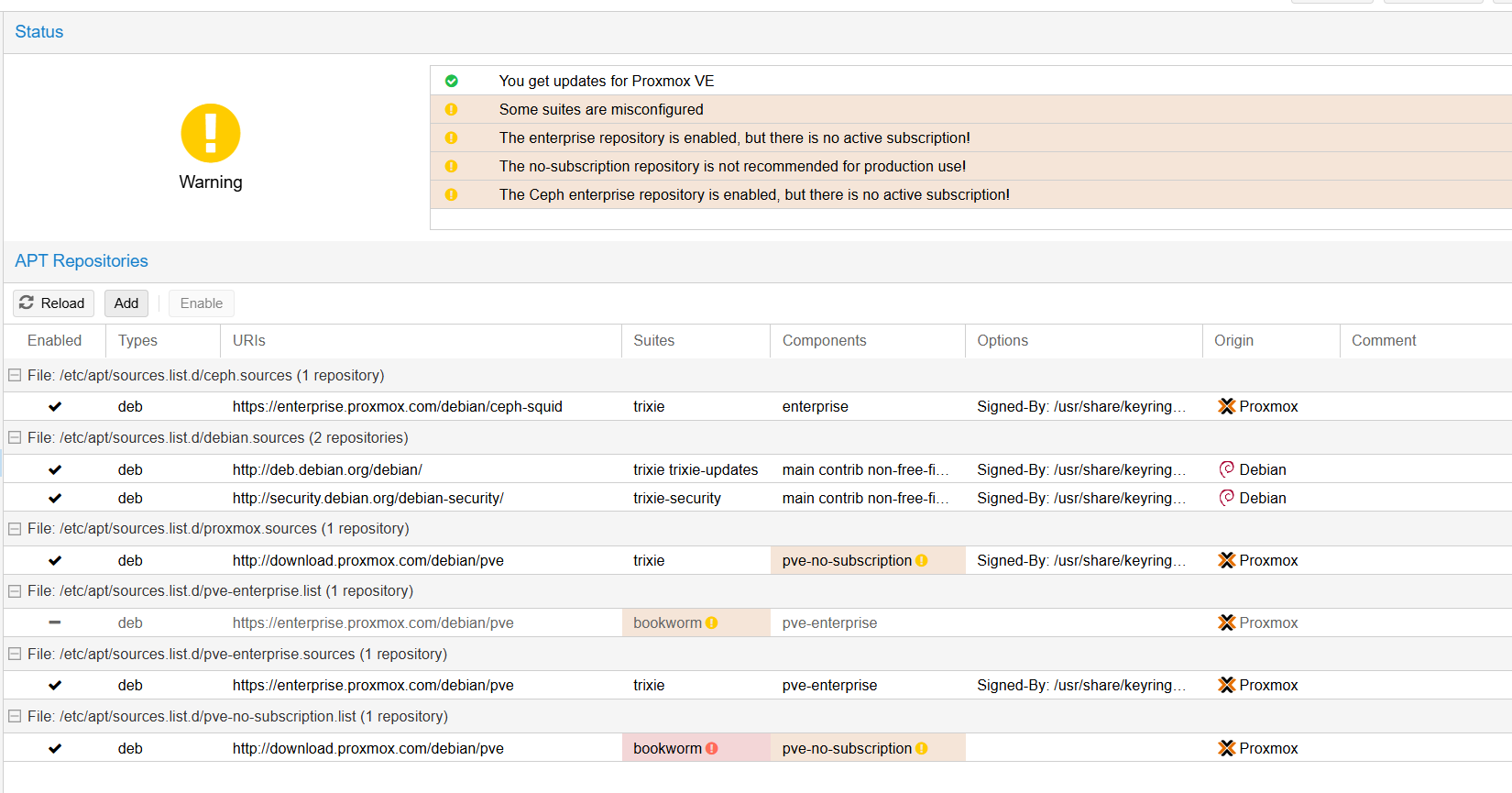The width and height of the screenshot is (1512, 793).
Task: Select the greyed-out enterprise.proxmox.com/debian/pve URI
Action: 373,622
